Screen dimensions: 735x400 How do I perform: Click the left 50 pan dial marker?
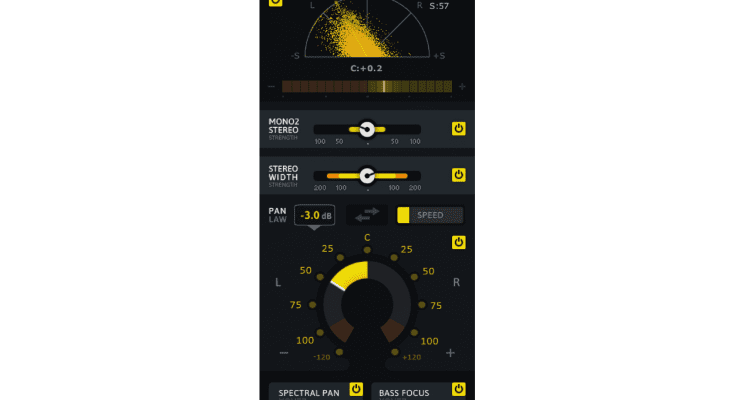pos(320,277)
